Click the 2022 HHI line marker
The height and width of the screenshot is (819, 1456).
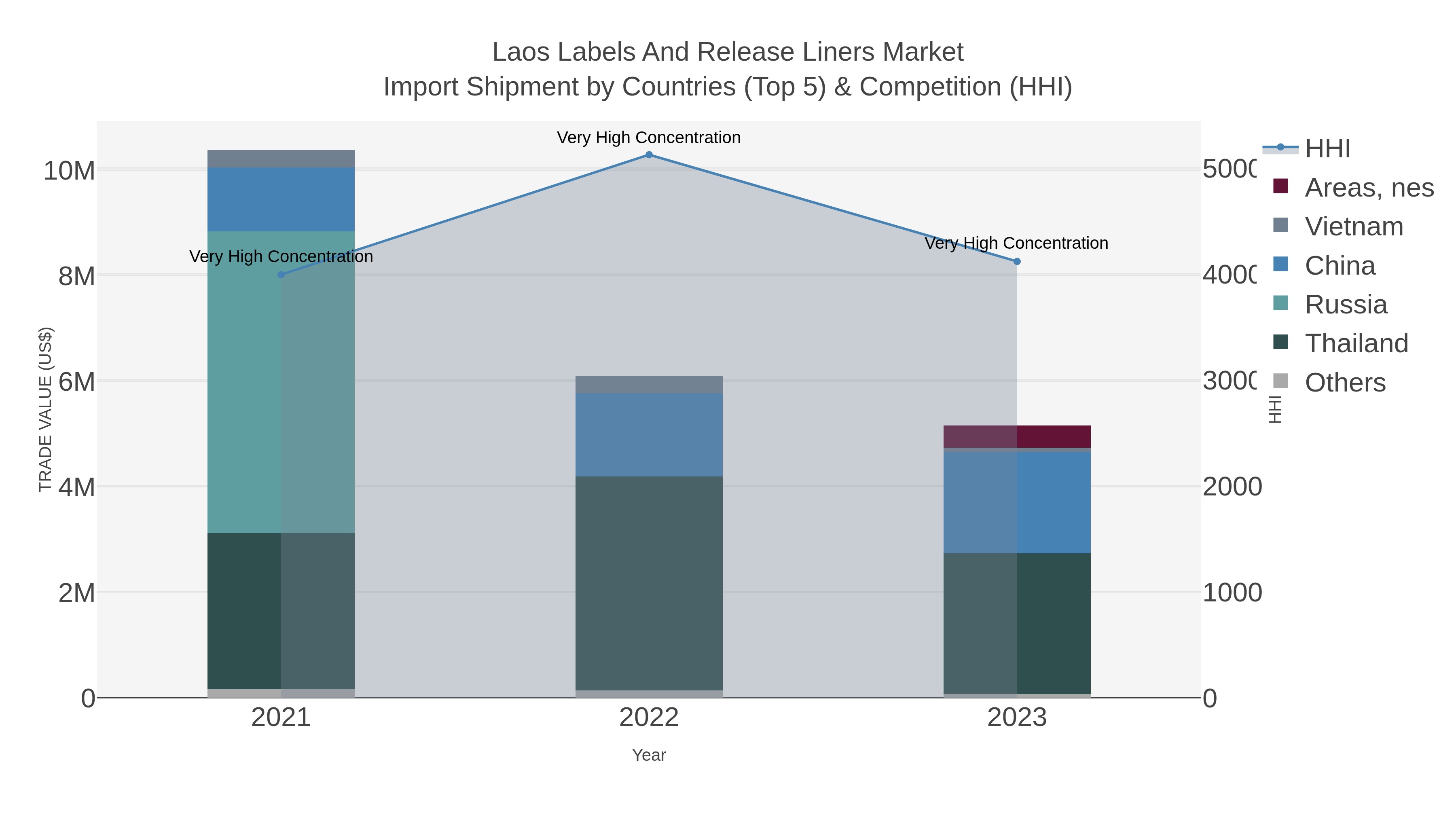click(649, 155)
